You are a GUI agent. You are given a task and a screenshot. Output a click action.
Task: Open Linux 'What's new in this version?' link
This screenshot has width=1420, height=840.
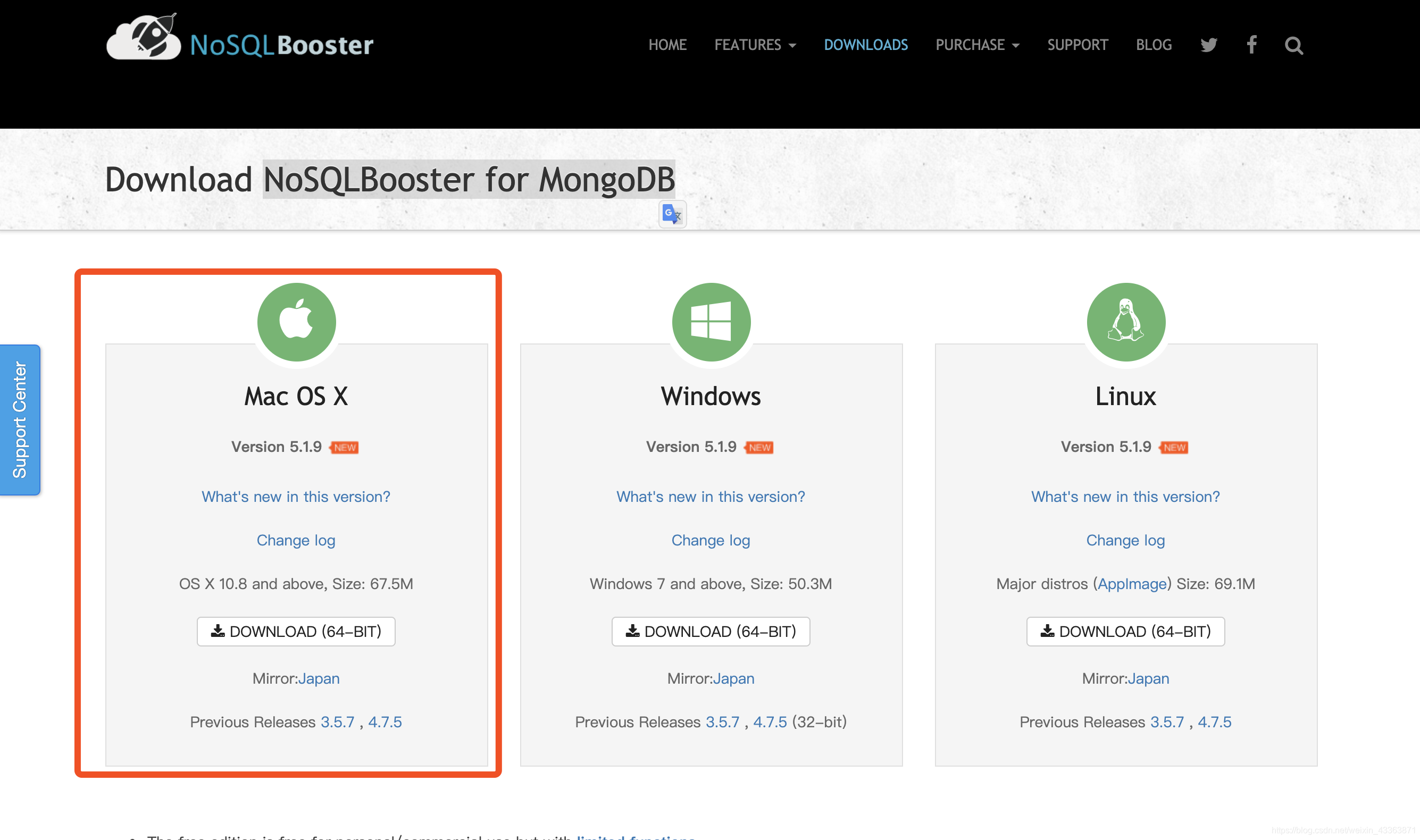coord(1125,497)
